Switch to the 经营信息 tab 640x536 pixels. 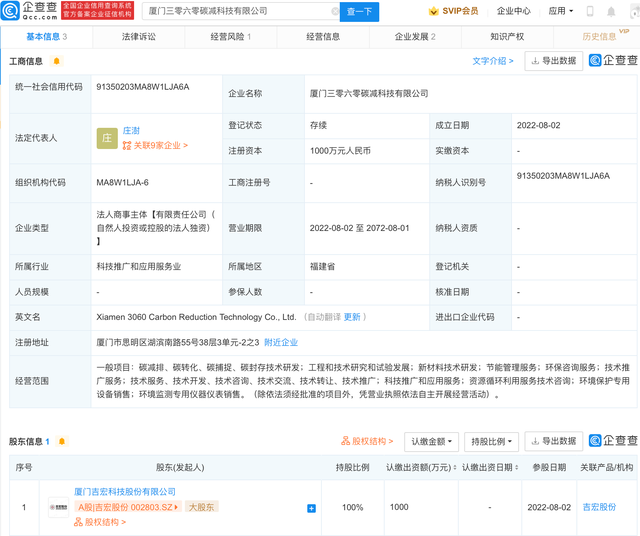(323, 37)
